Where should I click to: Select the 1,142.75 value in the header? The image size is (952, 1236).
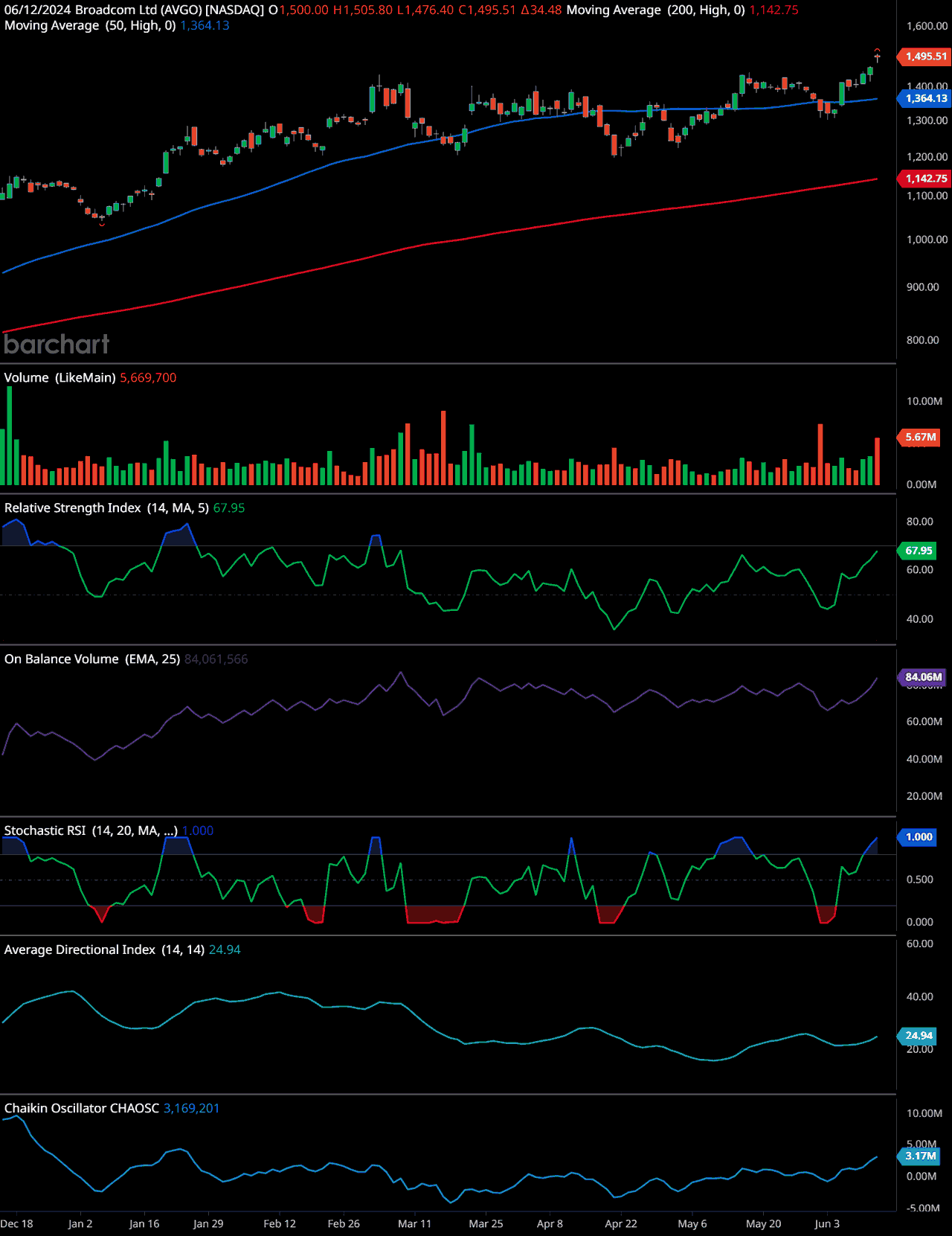[774, 10]
